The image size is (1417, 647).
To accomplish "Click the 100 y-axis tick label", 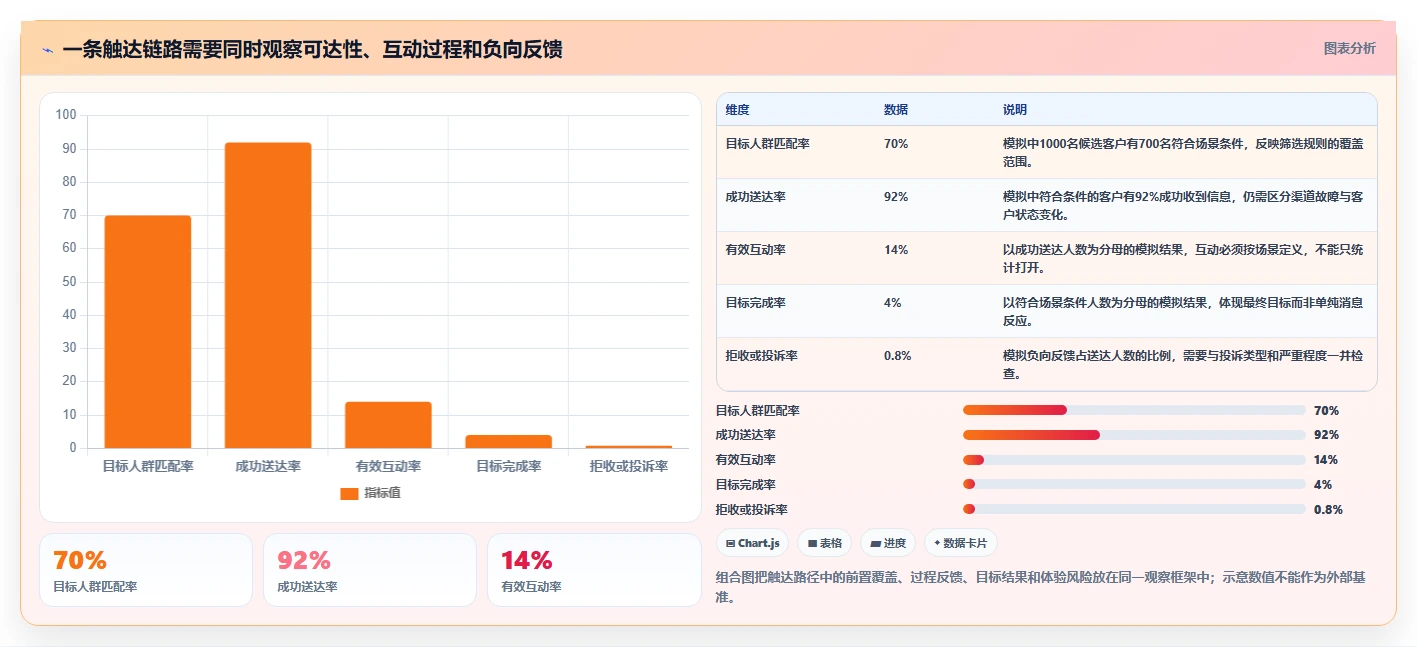I will point(66,115).
